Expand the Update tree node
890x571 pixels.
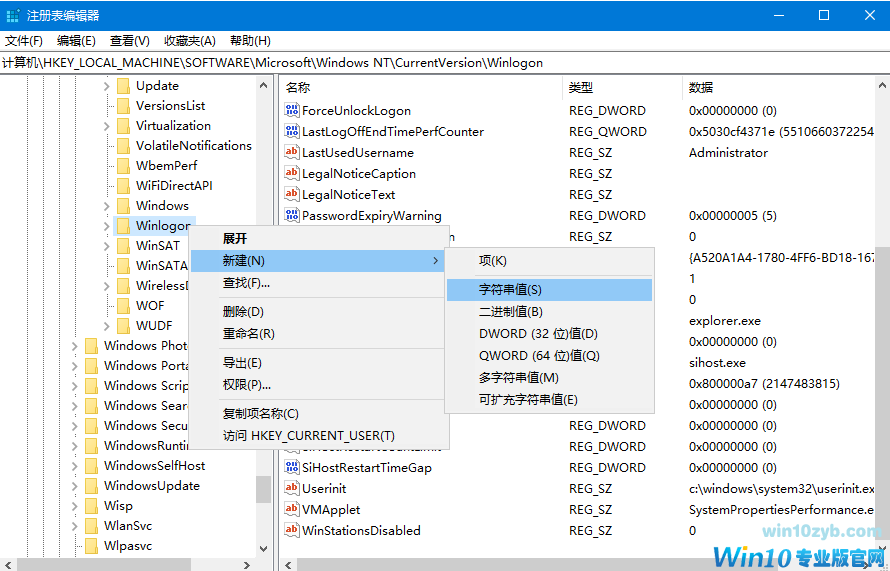click(107, 86)
